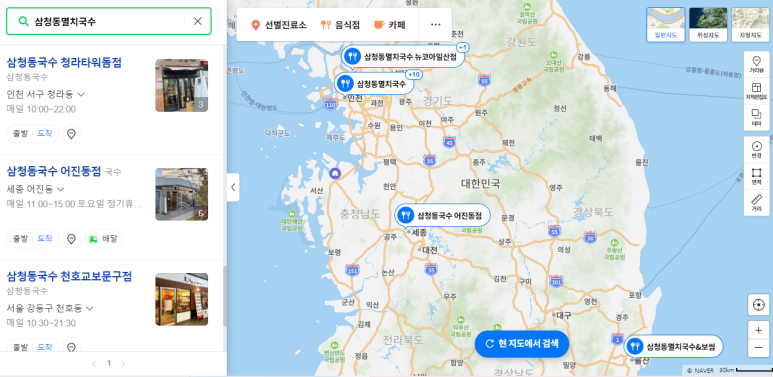Image resolution: width=773 pixels, height=377 pixels.
Task: Click map marker 삼청동멸치국수&보쌈
Action: (673, 346)
